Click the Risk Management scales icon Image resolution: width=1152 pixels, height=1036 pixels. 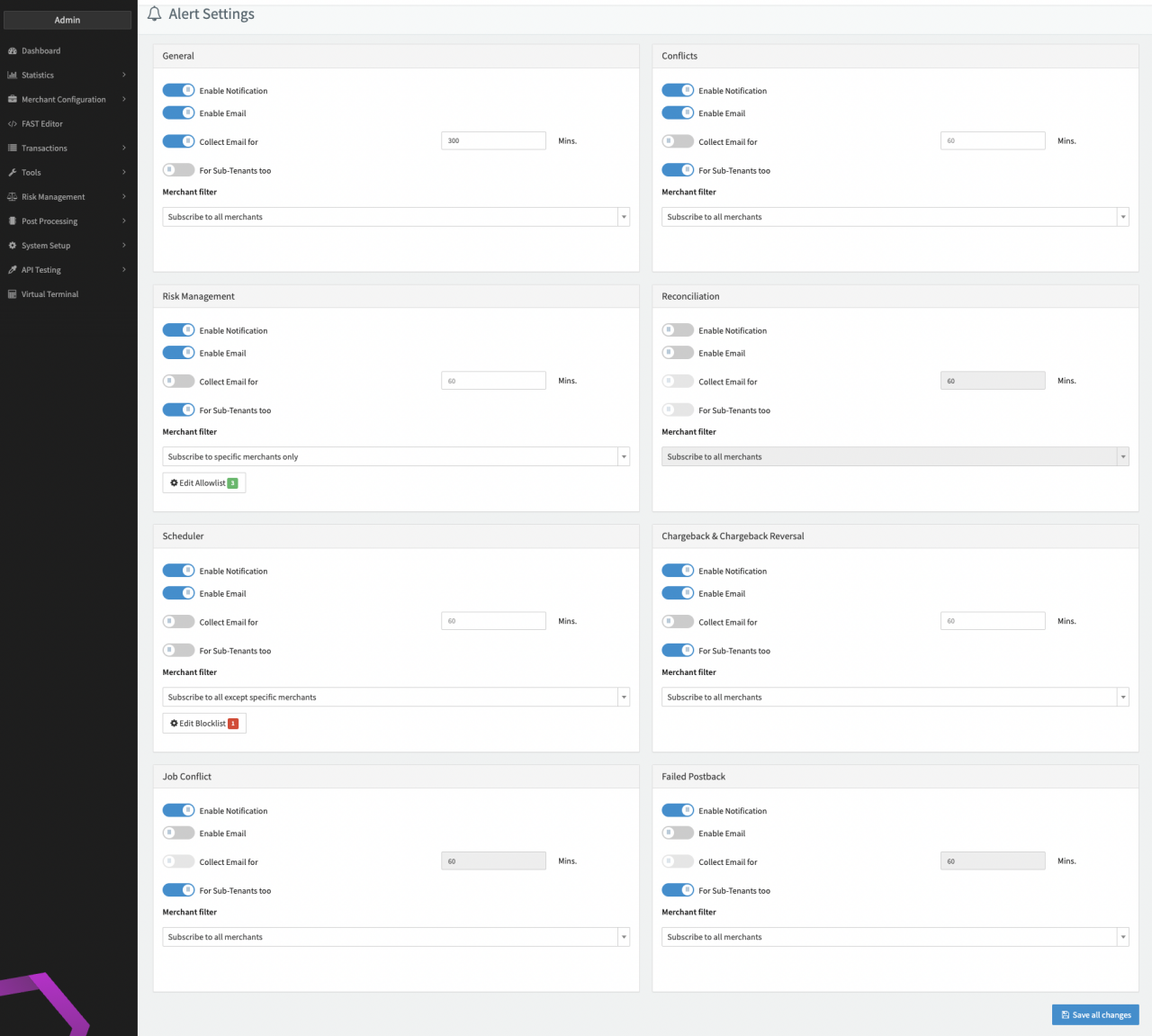(13, 197)
